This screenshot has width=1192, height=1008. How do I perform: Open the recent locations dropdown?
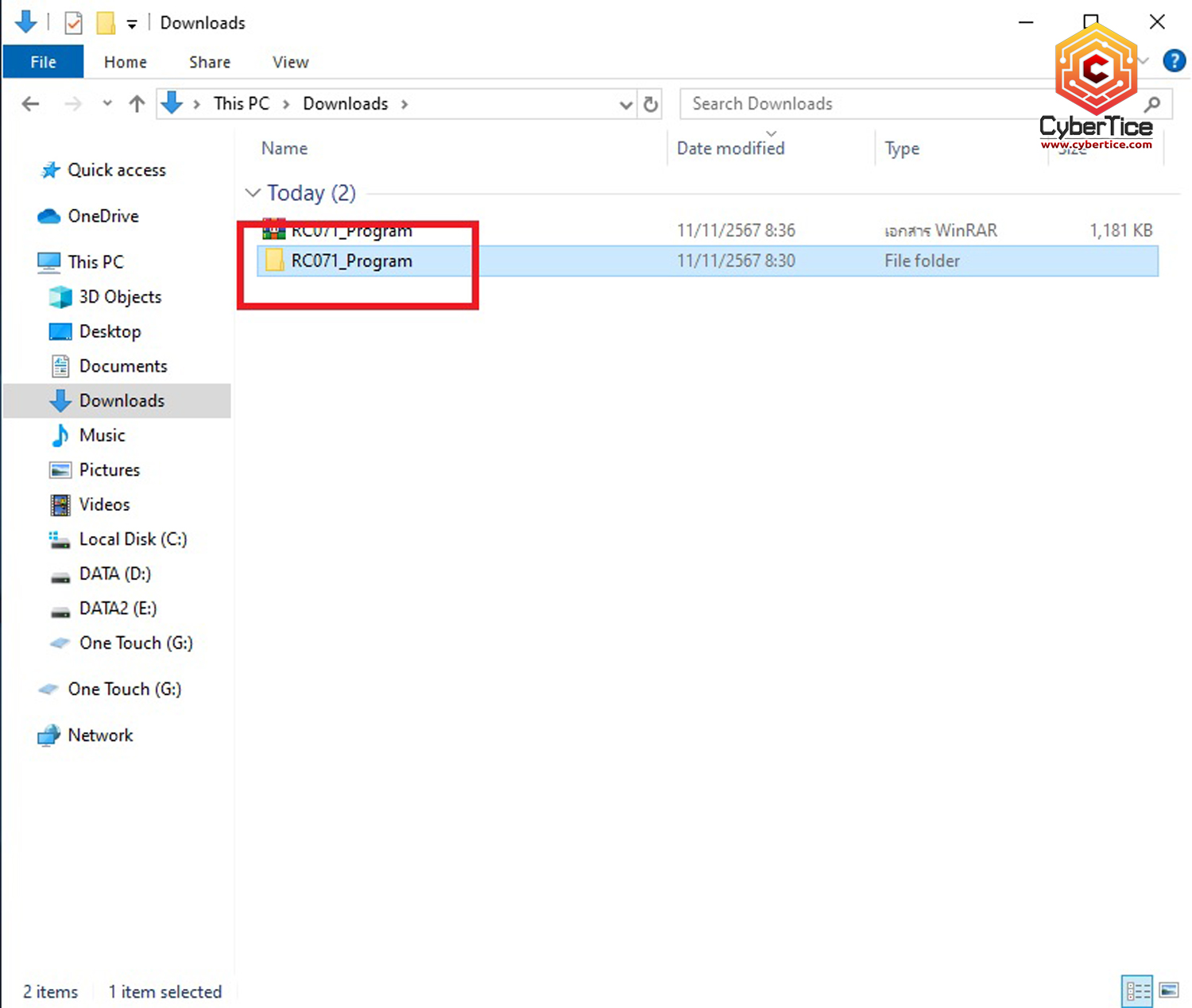point(107,104)
